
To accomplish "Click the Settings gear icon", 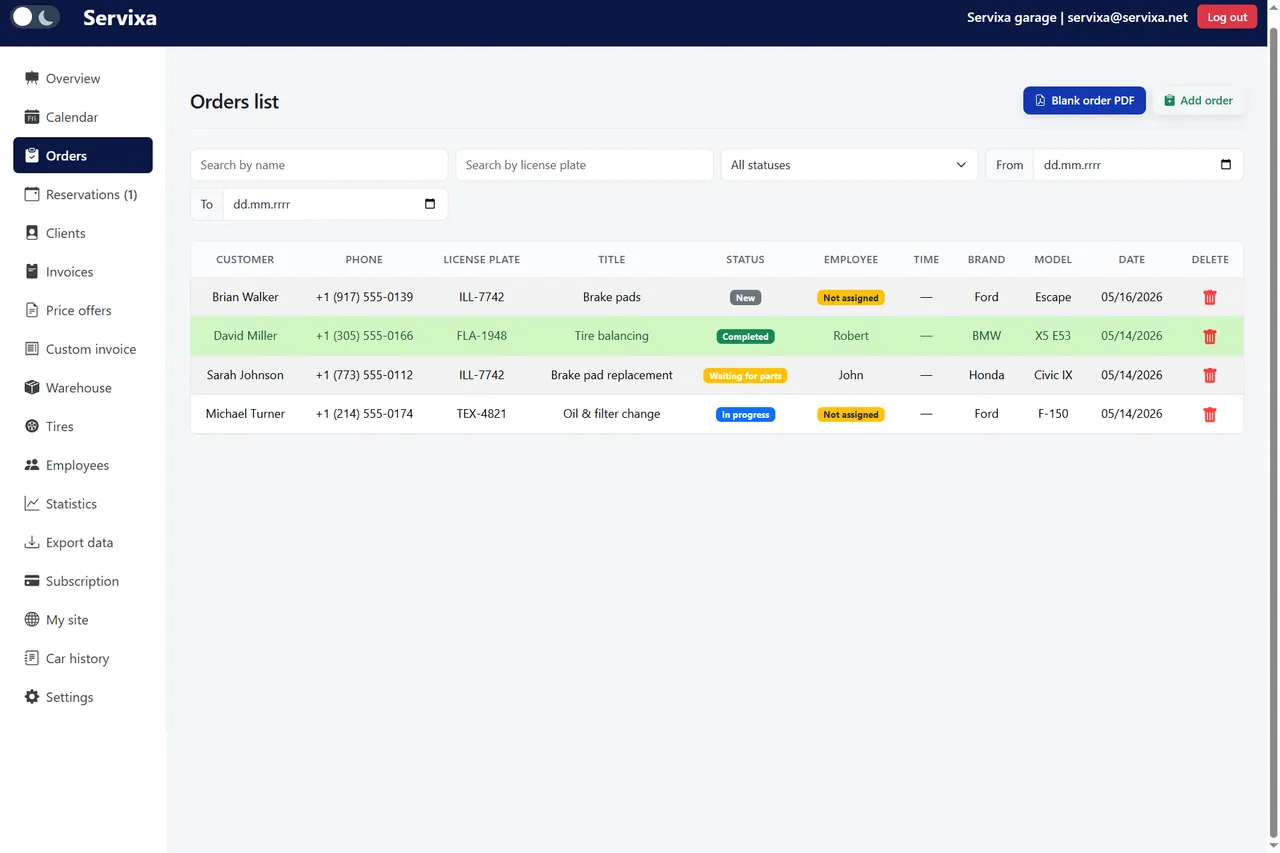I will click(x=32, y=697).
